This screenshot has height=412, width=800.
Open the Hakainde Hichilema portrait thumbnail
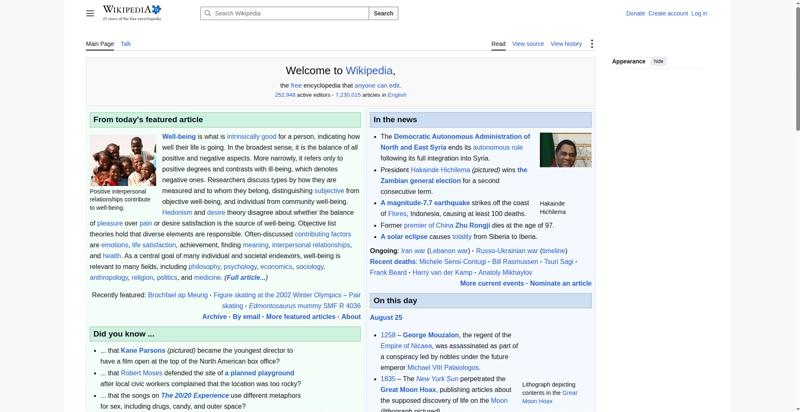pos(565,150)
